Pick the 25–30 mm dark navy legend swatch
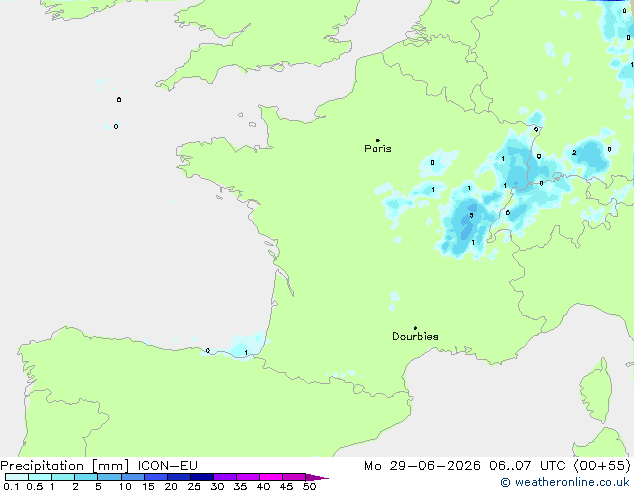Screen dimensions: 634x490 [202, 477]
